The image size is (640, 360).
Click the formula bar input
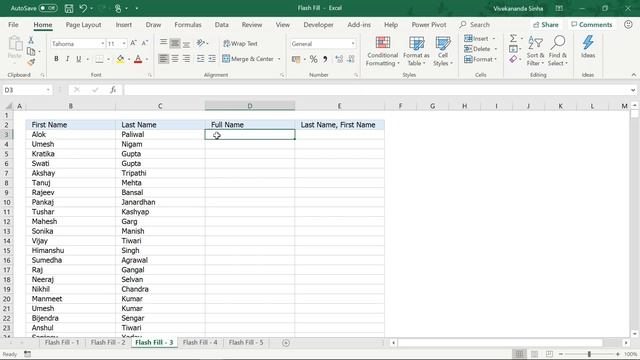point(376,90)
